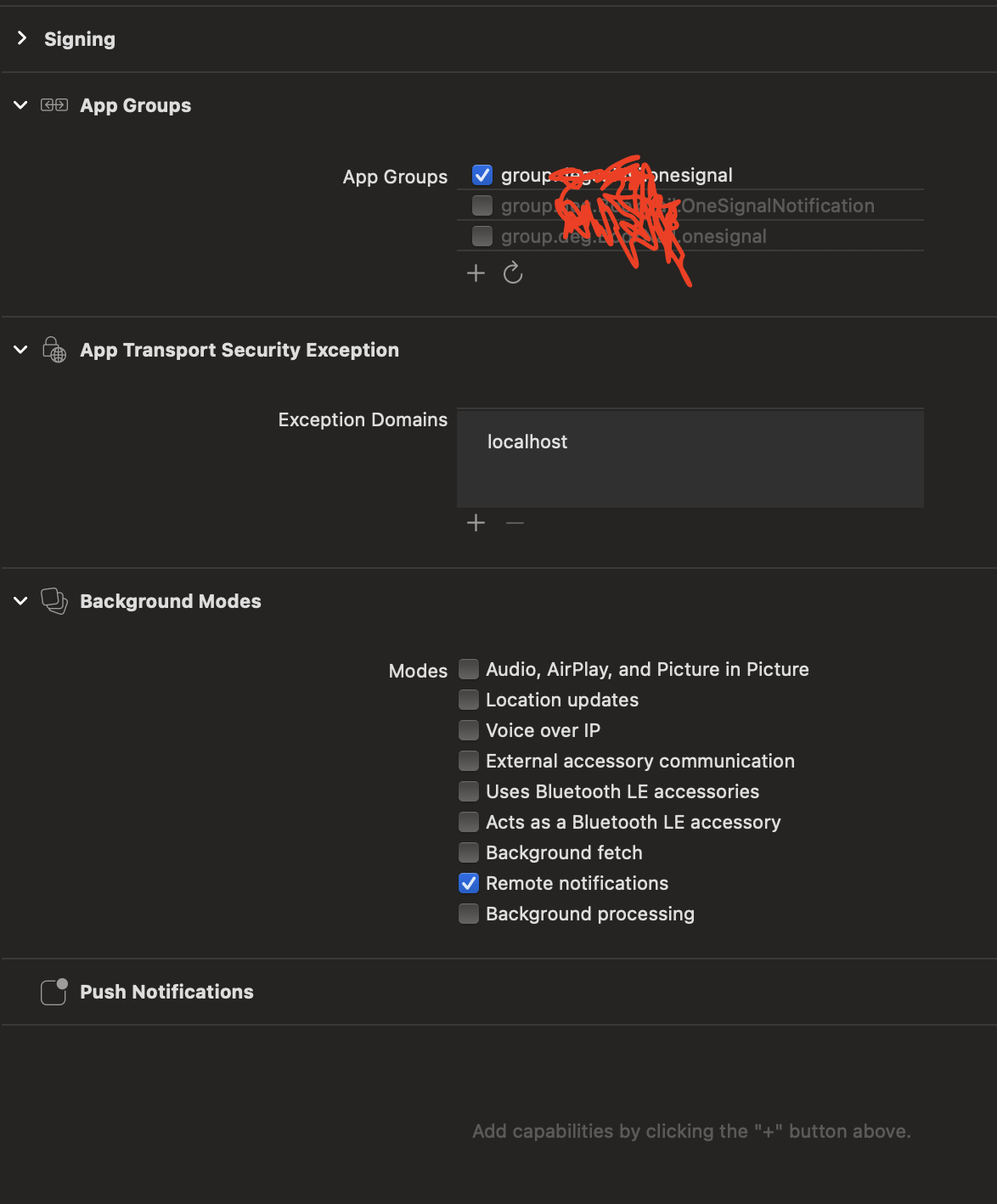Collapse the Background Modes section
The height and width of the screenshot is (1204, 997).
pyautogui.click(x=20, y=601)
